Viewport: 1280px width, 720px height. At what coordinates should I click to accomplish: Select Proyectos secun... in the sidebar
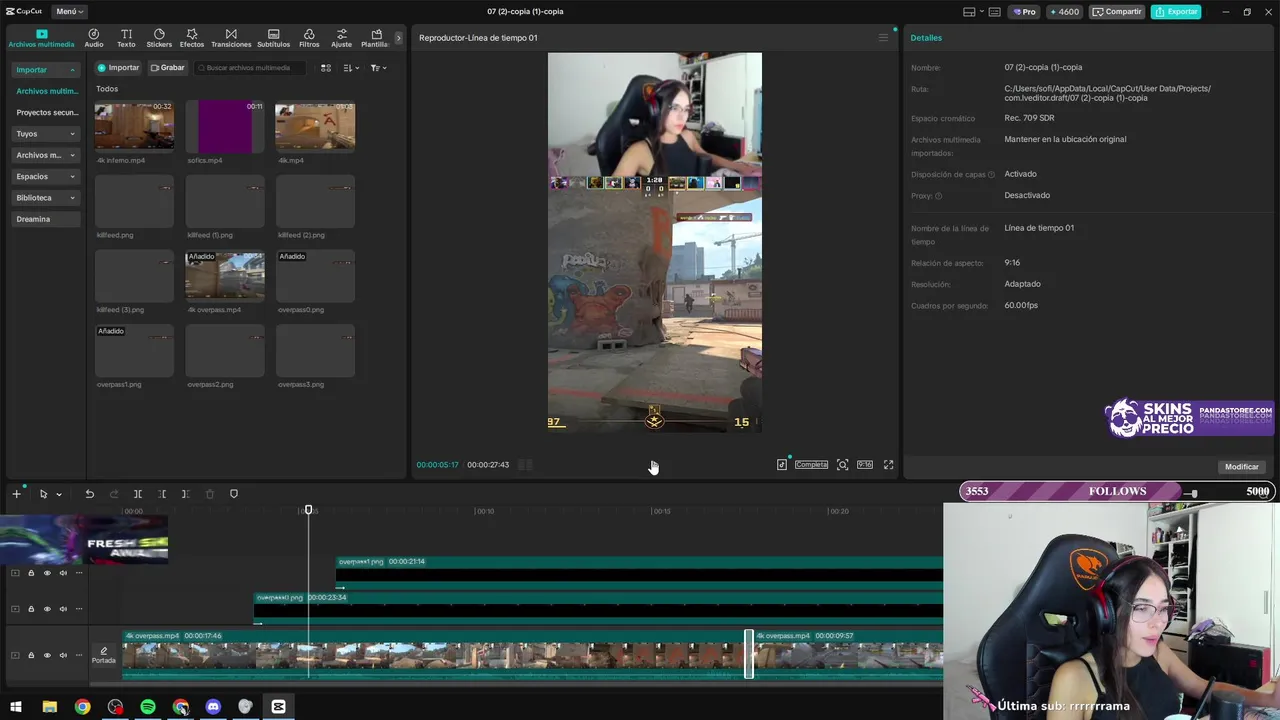coord(47,113)
